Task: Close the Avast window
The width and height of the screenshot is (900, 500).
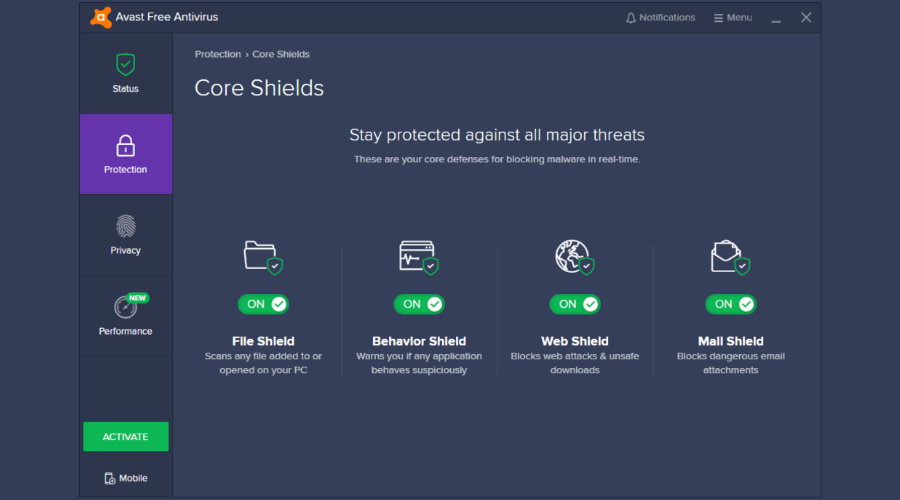Action: pyautogui.click(x=806, y=18)
